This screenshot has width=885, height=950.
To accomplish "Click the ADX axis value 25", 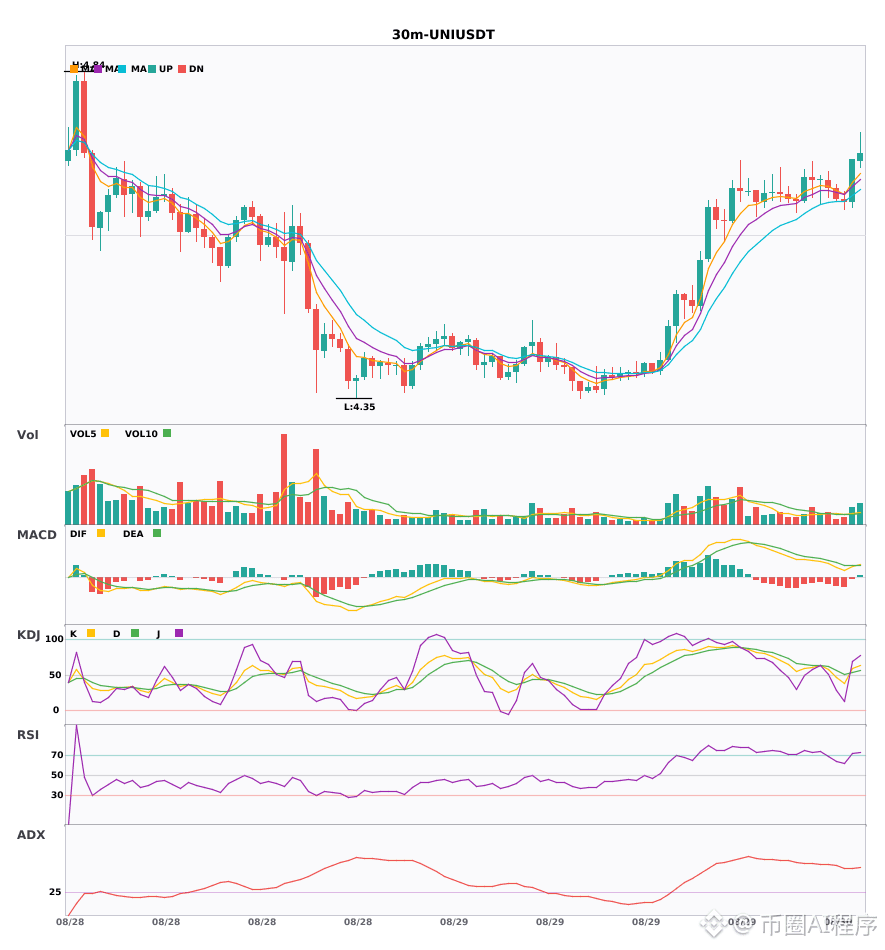I will (55, 892).
